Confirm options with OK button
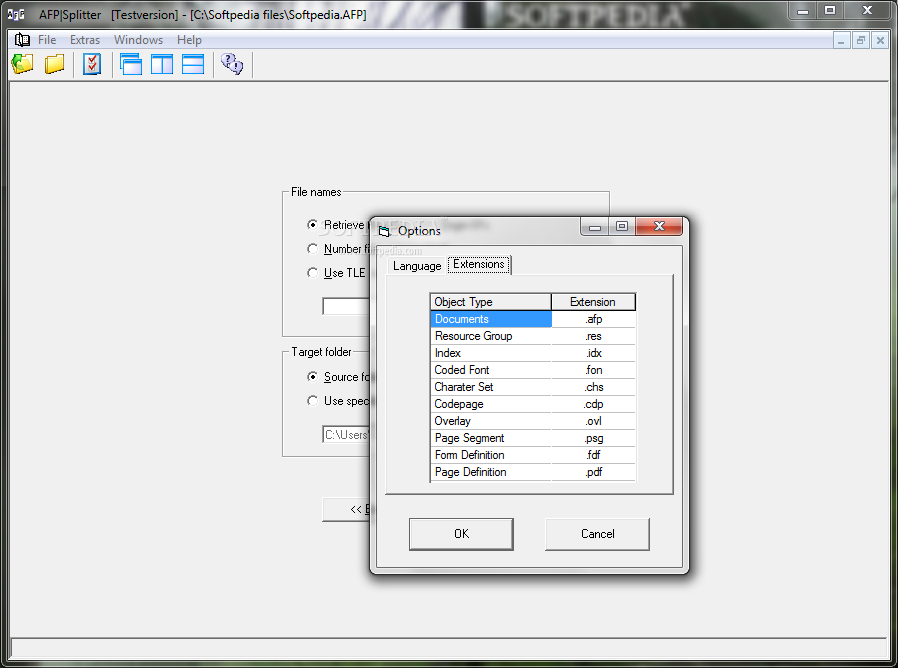Viewport: 898px width, 668px height. (x=461, y=534)
